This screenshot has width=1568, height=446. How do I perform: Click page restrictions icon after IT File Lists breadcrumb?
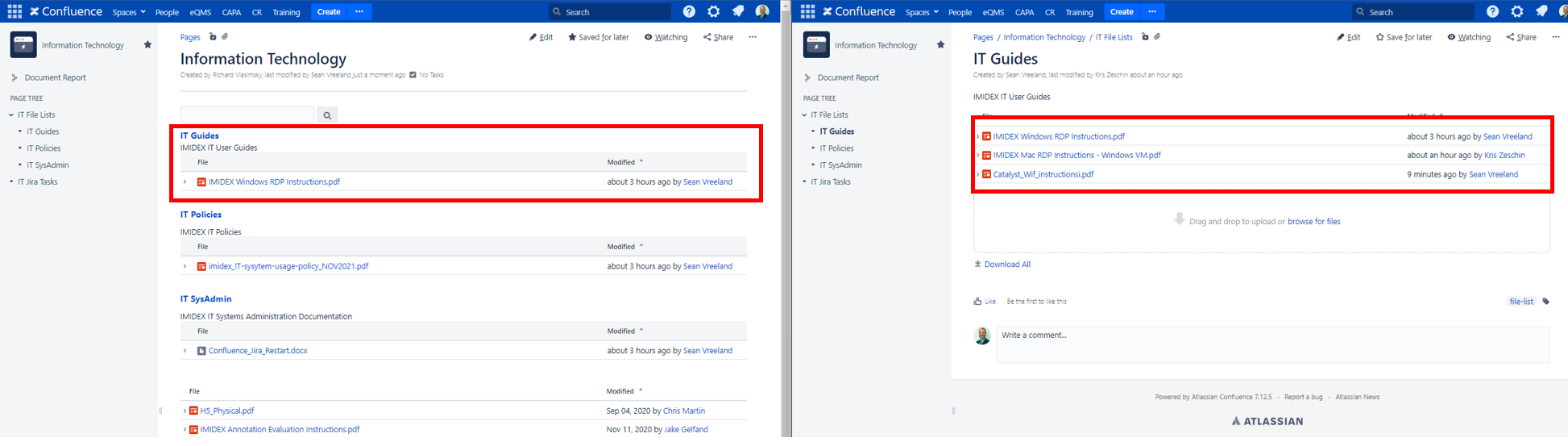[1145, 37]
